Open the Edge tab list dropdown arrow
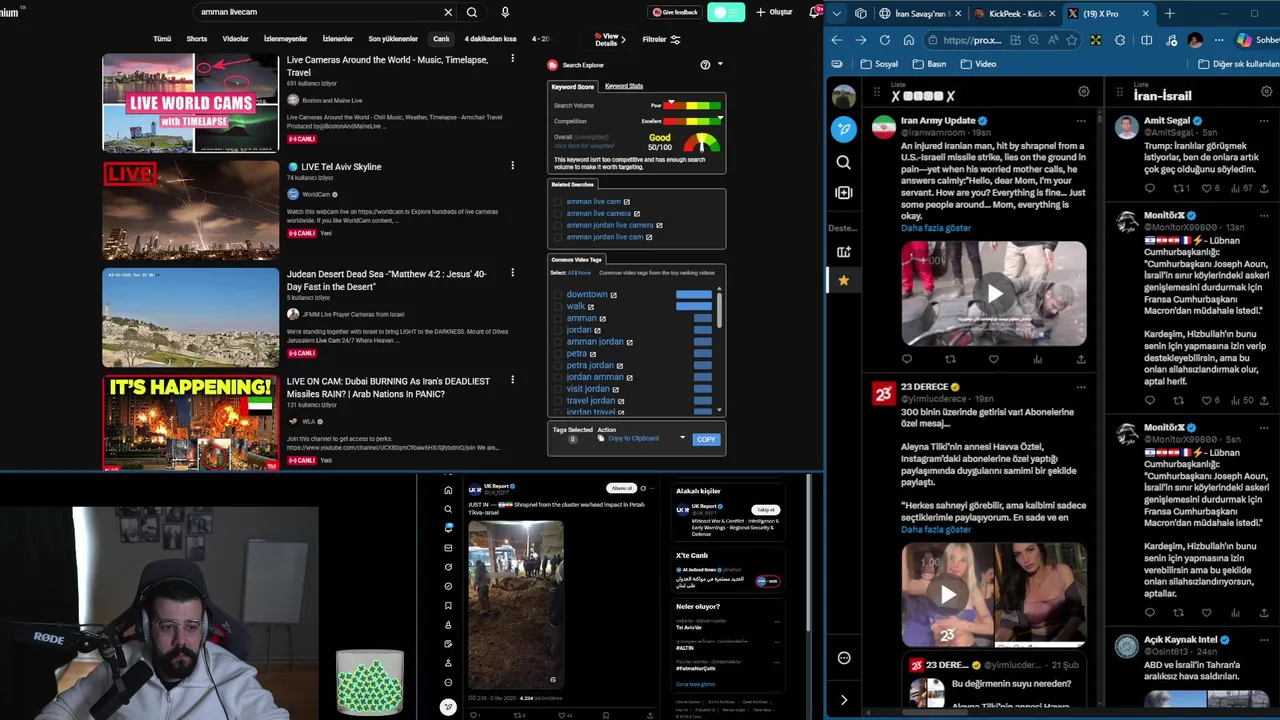This screenshot has width=1280, height=720. point(838,13)
